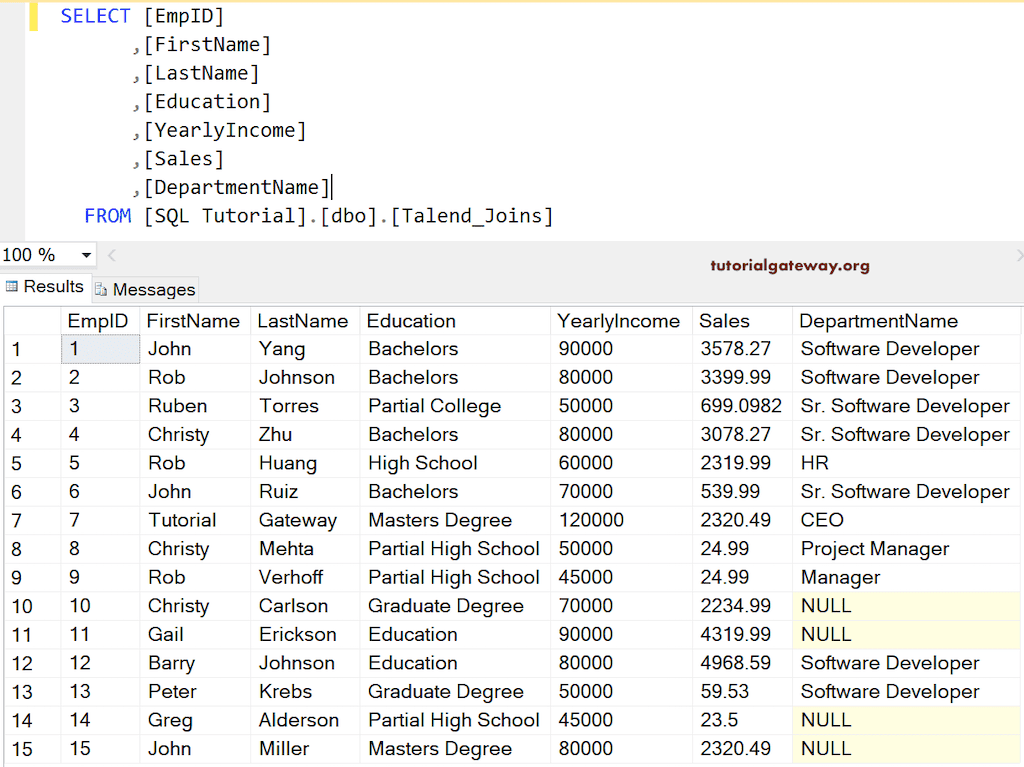Screen dimensions: 1024x767
Task: Click the 'Ruben' FirstName cell
Action: tap(195, 406)
